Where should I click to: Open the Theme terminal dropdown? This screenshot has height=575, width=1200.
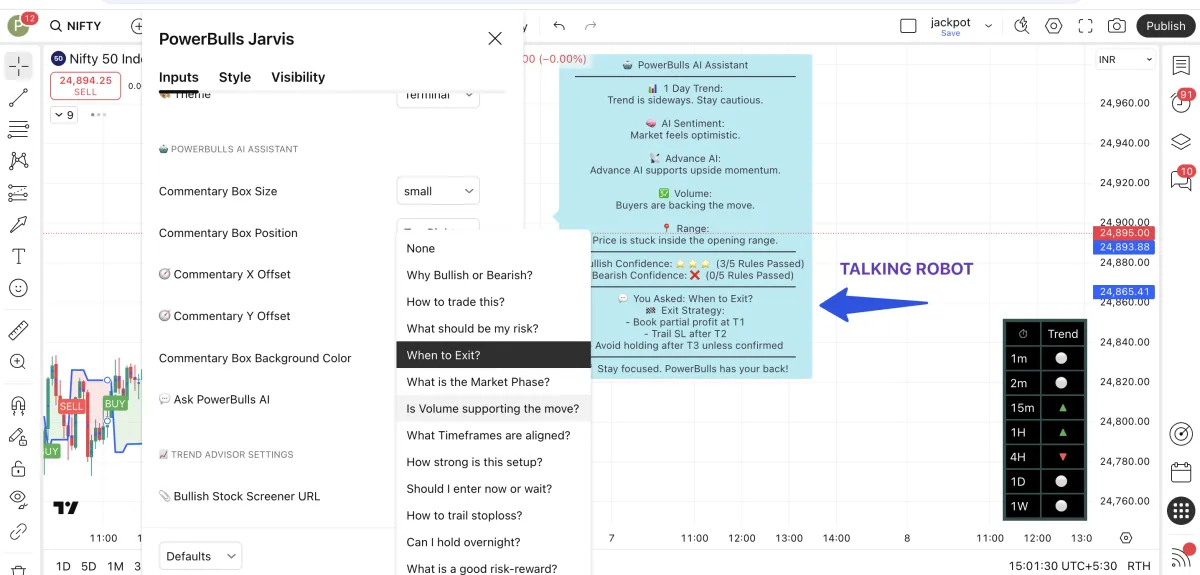[438, 97]
